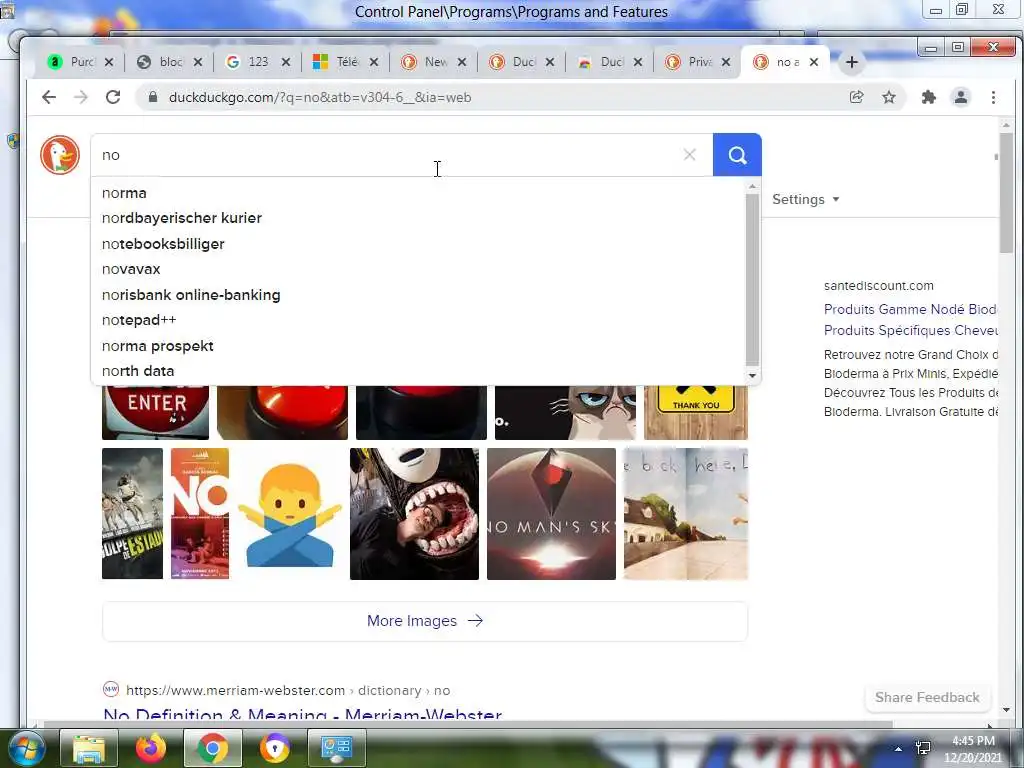1024x768 pixels.
Task: Launch Firefox from the taskbar
Action: pyautogui.click(x=151, y=748)
